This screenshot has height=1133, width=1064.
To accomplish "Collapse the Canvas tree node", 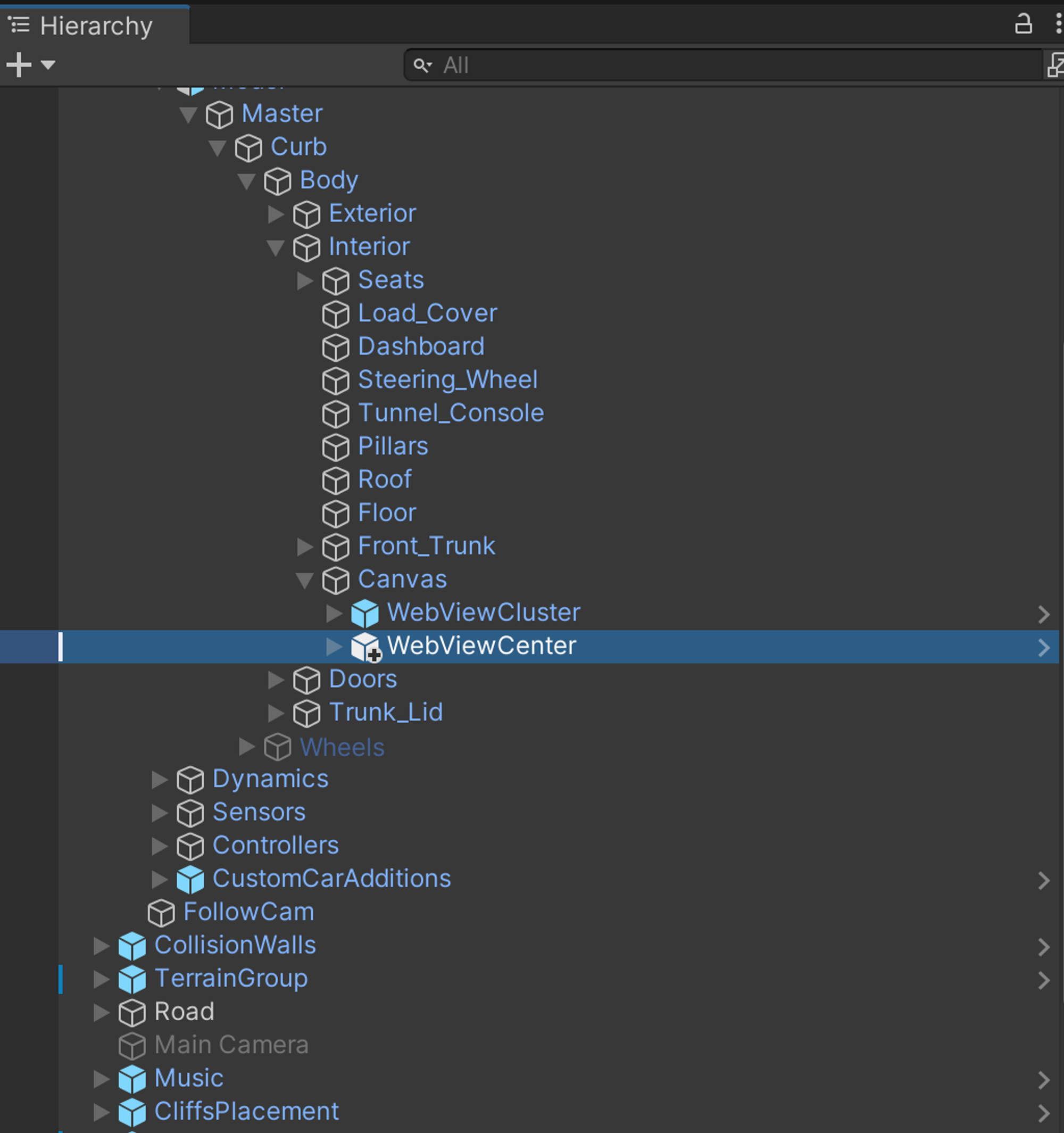I will point(305,580).
